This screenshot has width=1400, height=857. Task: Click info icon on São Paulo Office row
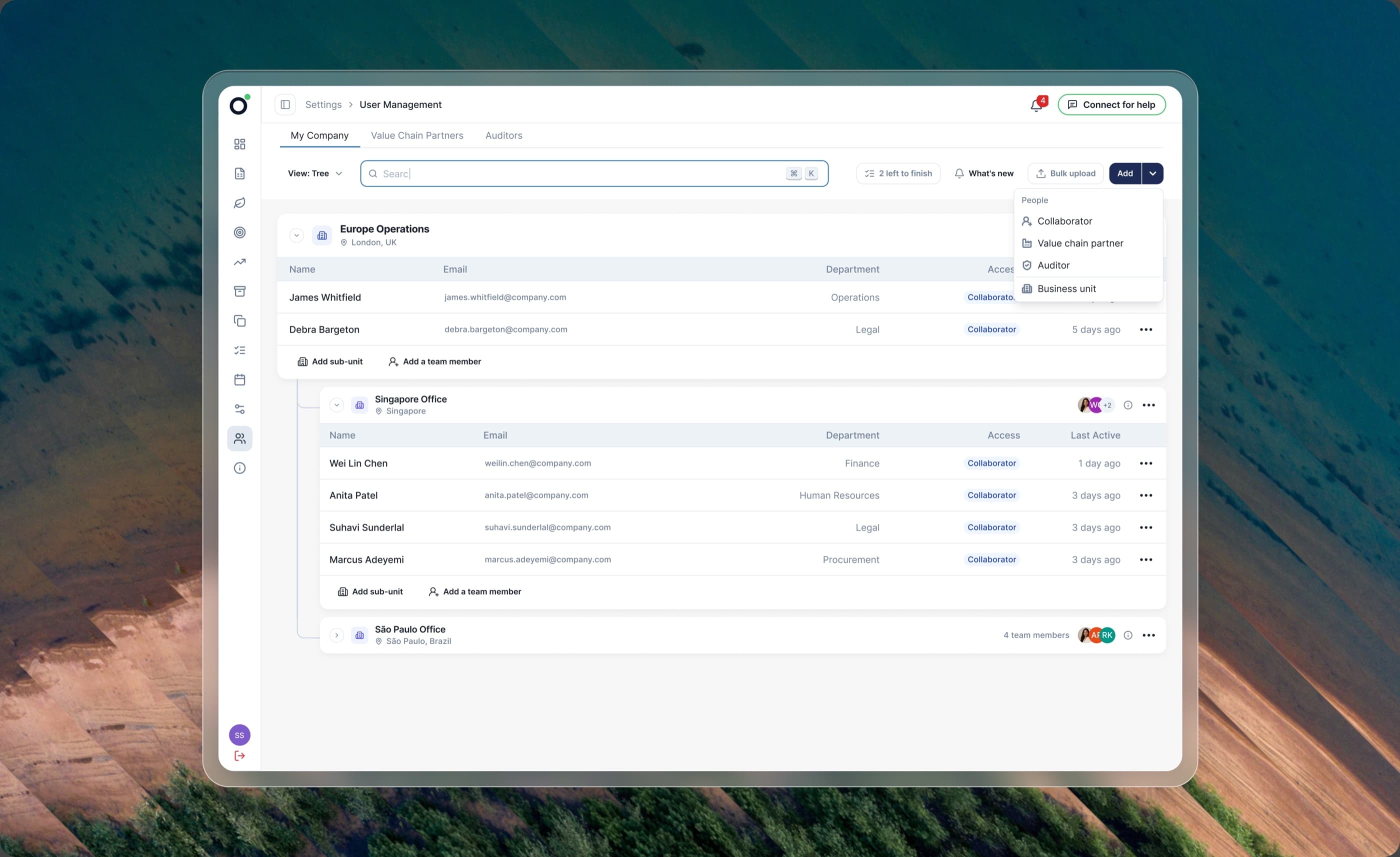coord(1128,635)
